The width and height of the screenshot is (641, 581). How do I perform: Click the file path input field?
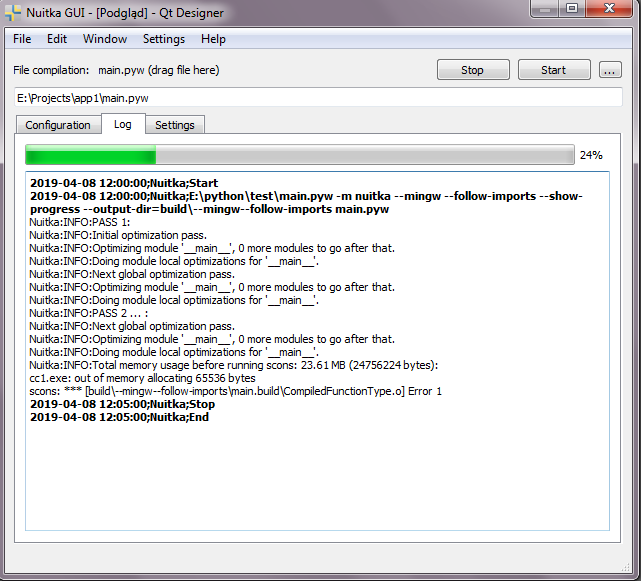(x=318, y=98)
